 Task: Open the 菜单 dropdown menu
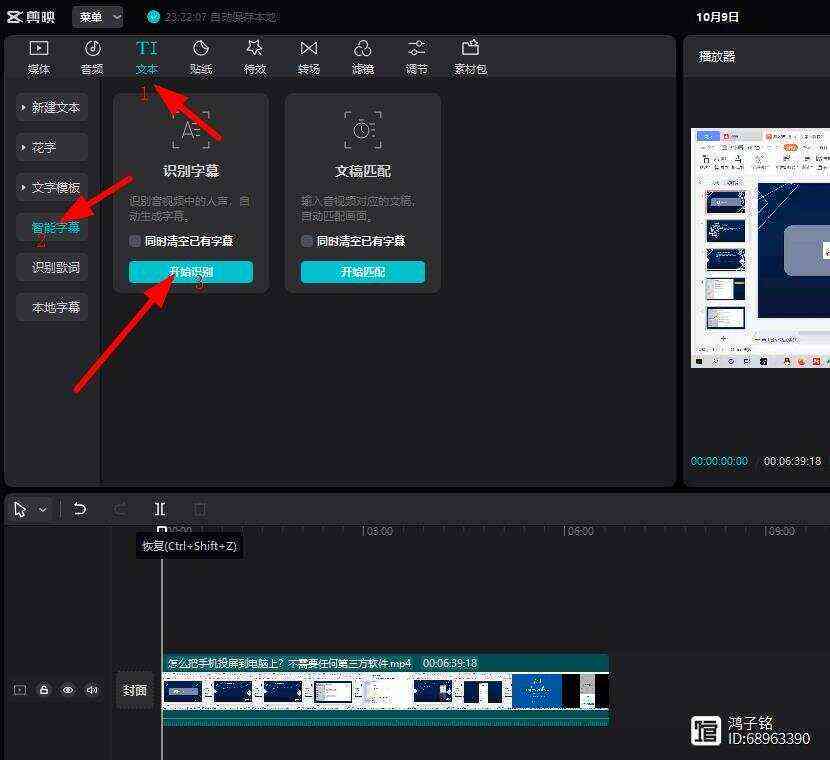click(98, 17)
